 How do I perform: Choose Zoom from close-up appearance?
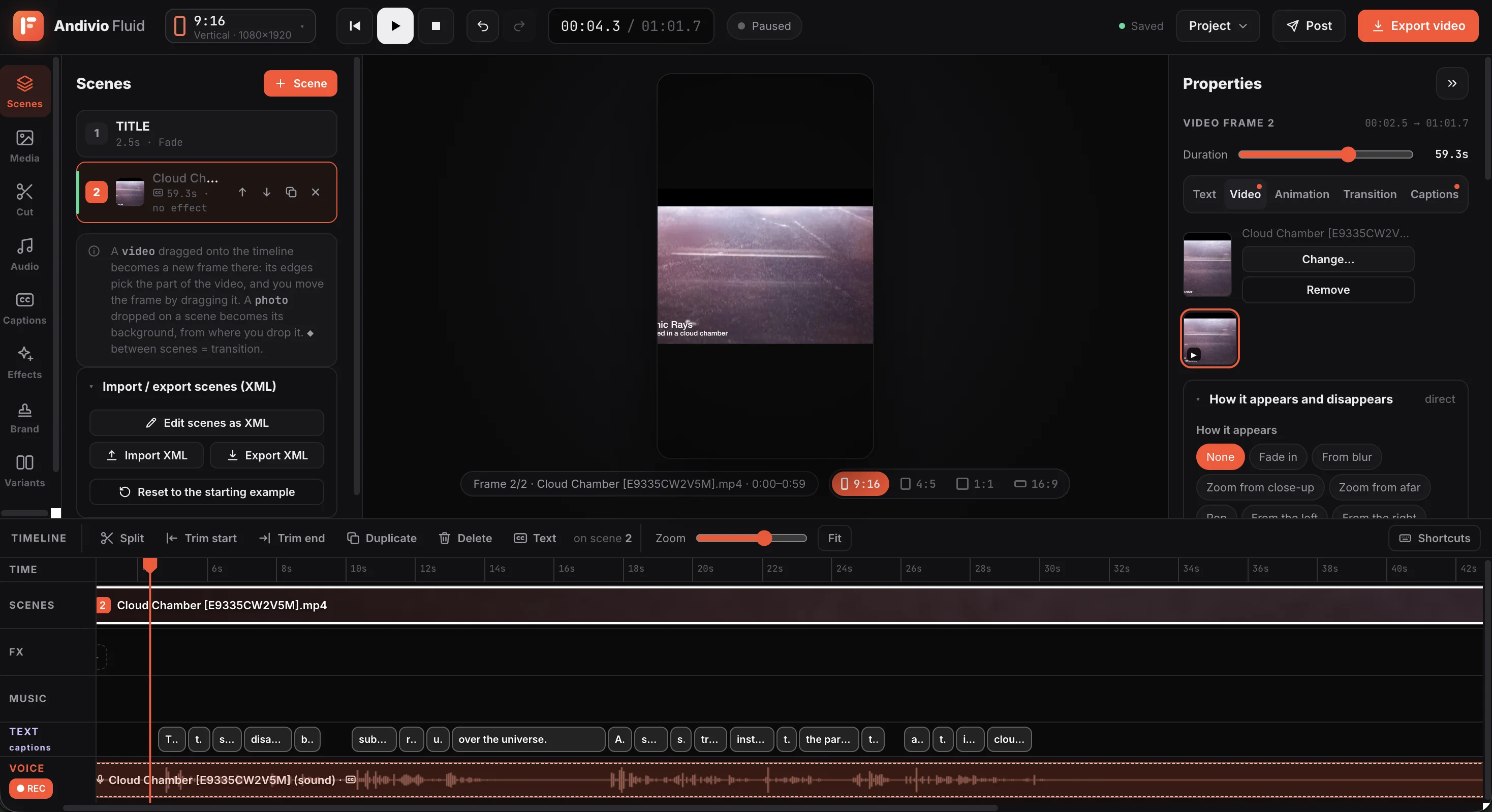[x=1259, y=487]
